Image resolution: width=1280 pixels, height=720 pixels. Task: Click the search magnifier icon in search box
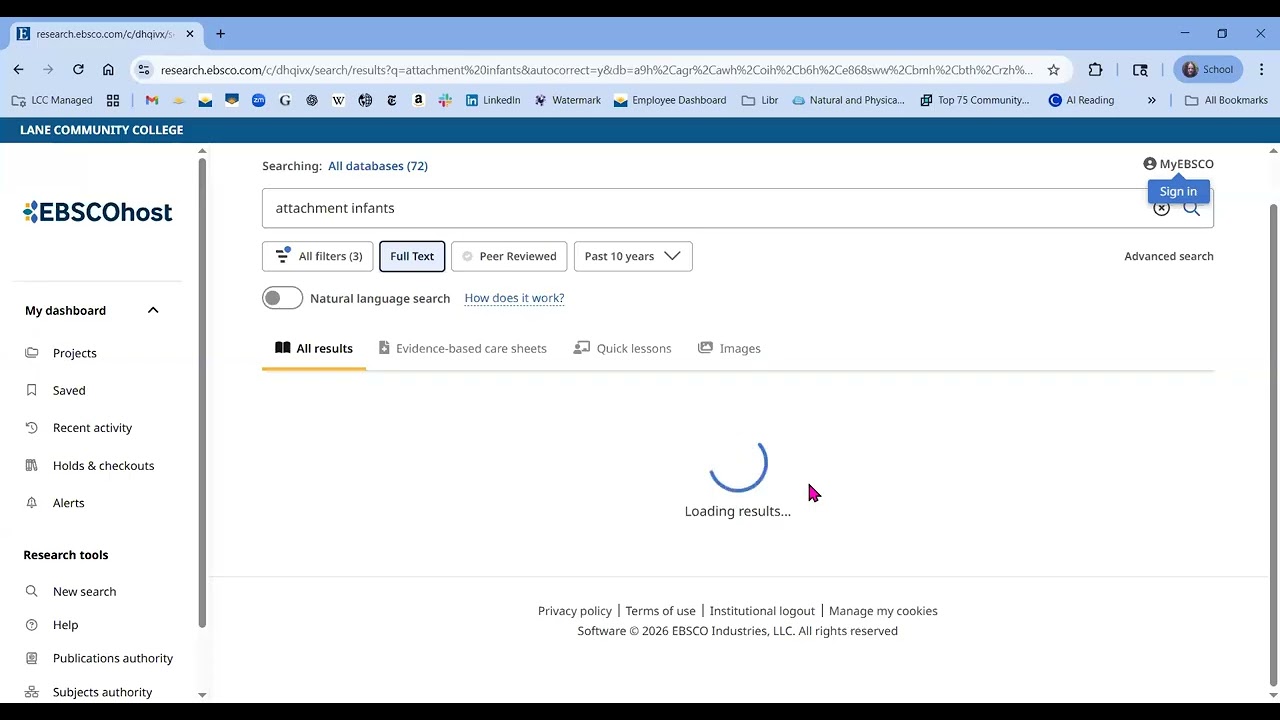[1191, 208]
